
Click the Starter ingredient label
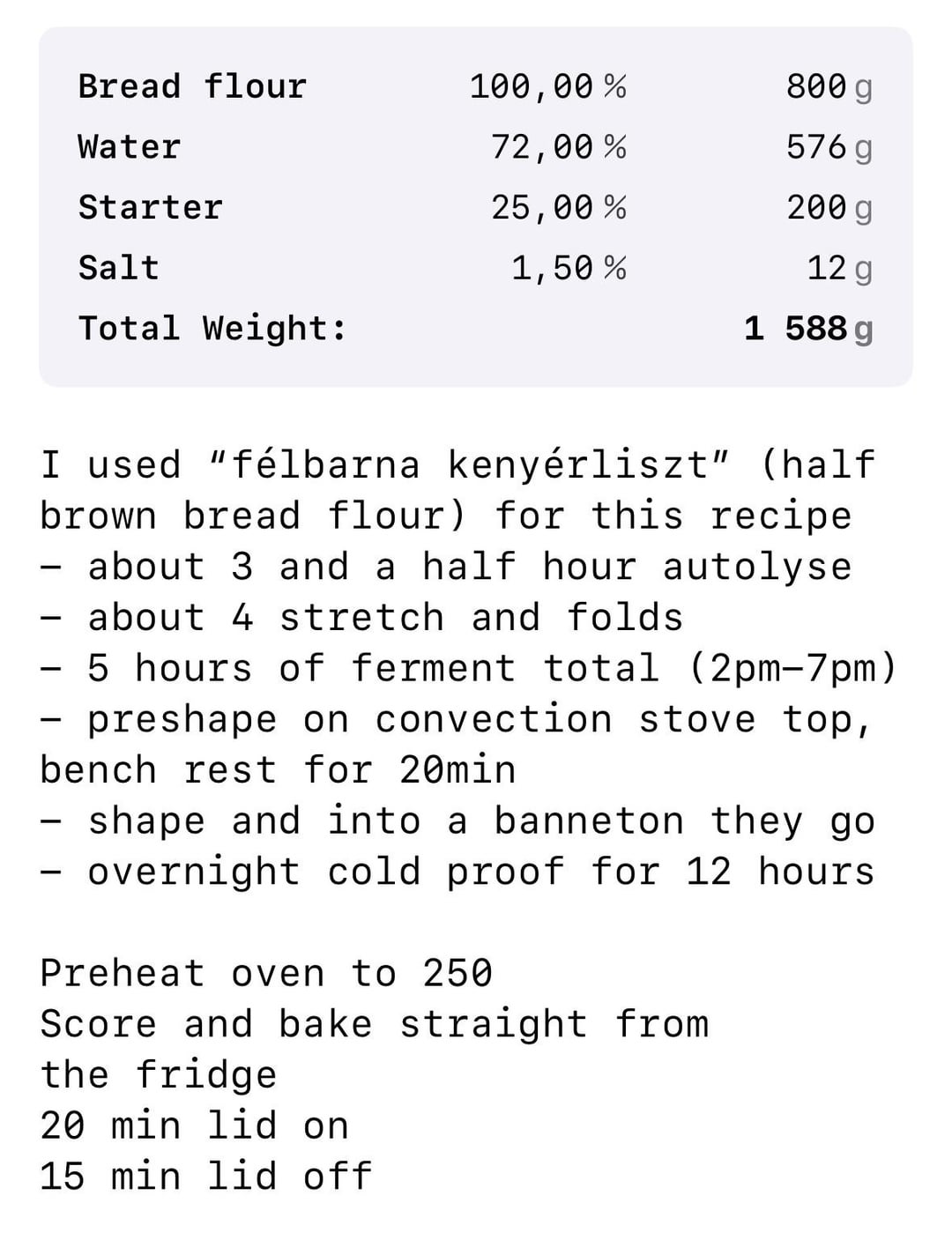coord(151,208)
